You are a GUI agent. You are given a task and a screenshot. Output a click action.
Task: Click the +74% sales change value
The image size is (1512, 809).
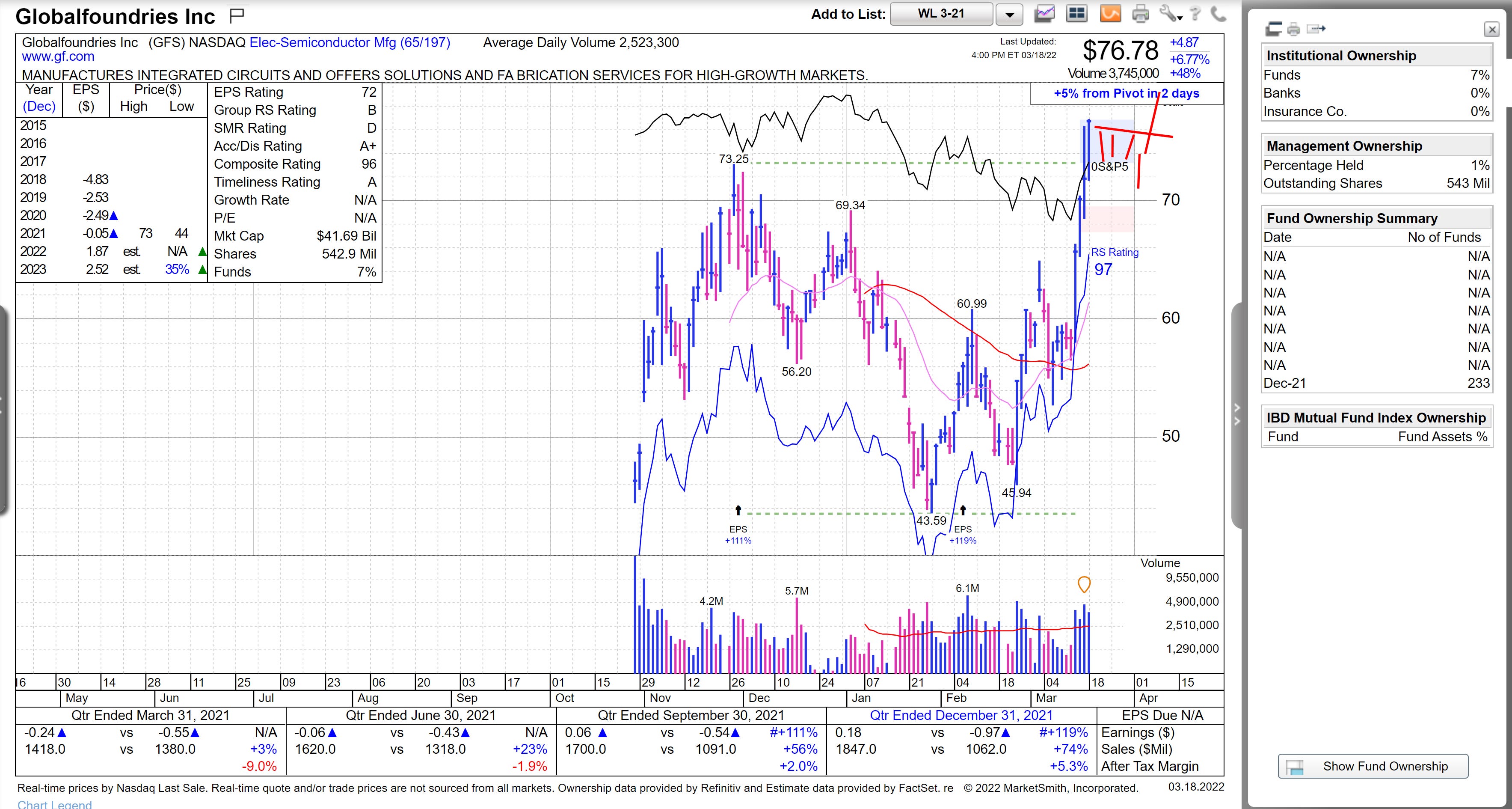coord(1070,750)
